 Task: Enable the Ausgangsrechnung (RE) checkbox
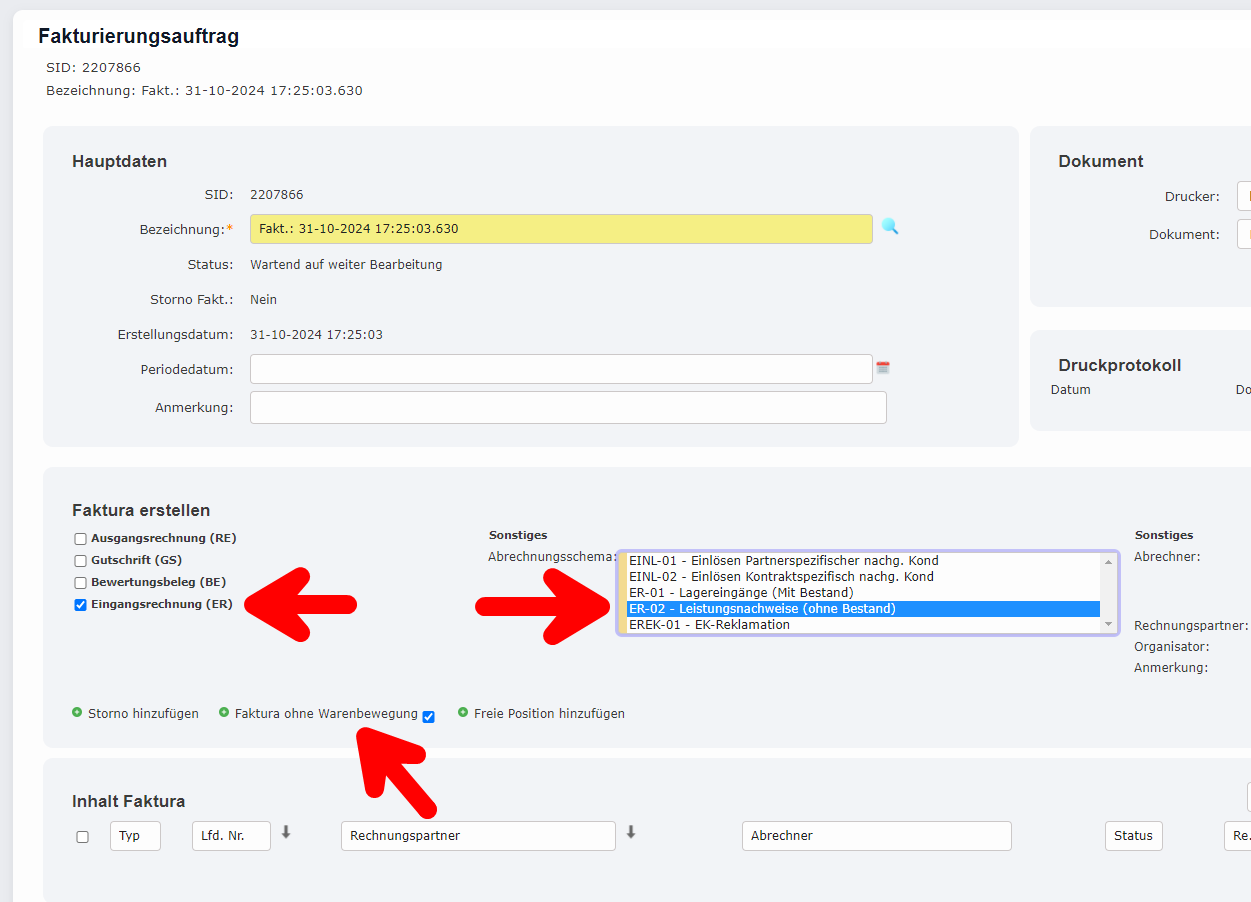coord(79,538)
